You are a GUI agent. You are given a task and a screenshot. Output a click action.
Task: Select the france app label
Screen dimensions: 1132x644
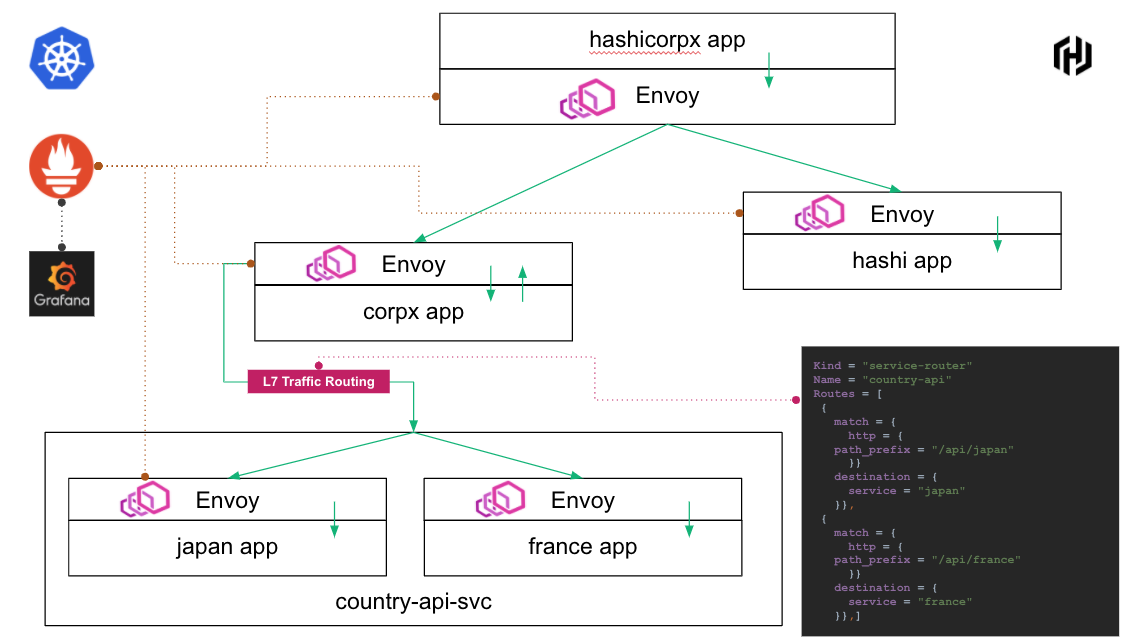(x=582, y=546)
